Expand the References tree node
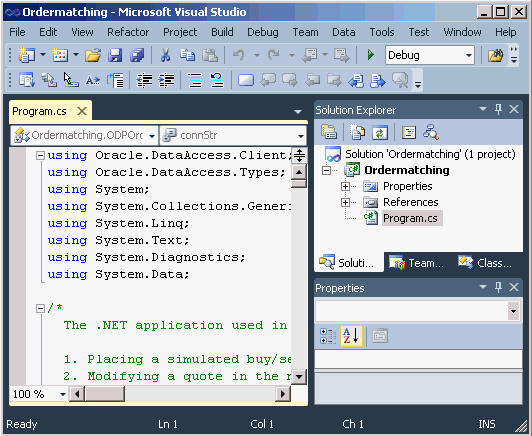 coord(345,203)
